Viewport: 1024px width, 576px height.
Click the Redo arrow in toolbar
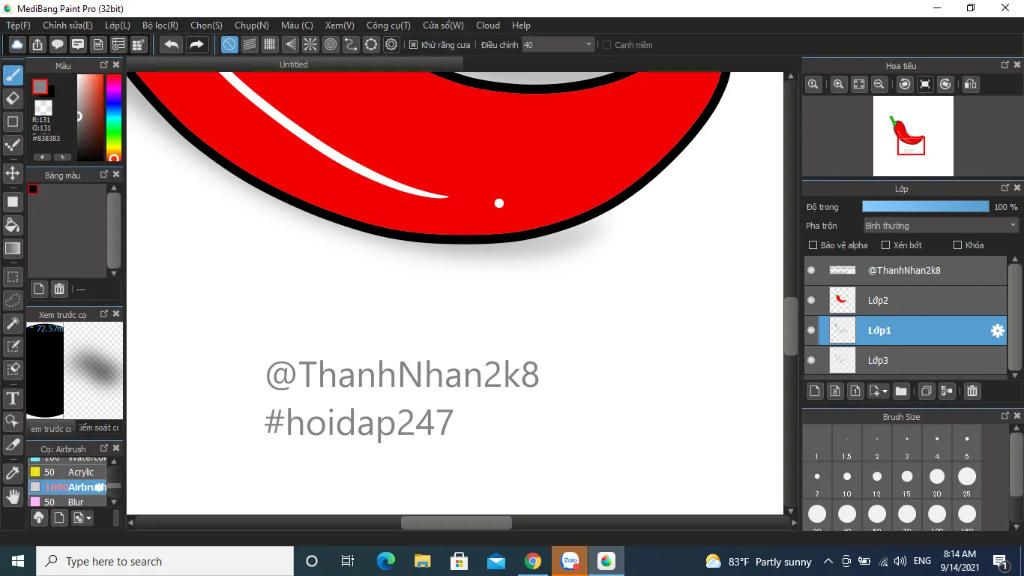click(196, 44)
